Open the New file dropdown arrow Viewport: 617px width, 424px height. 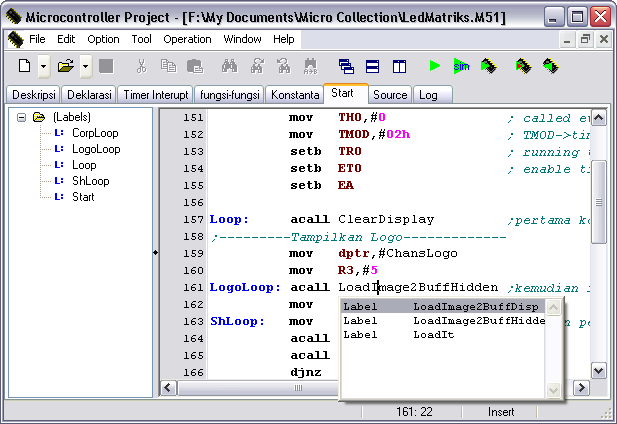43,66
